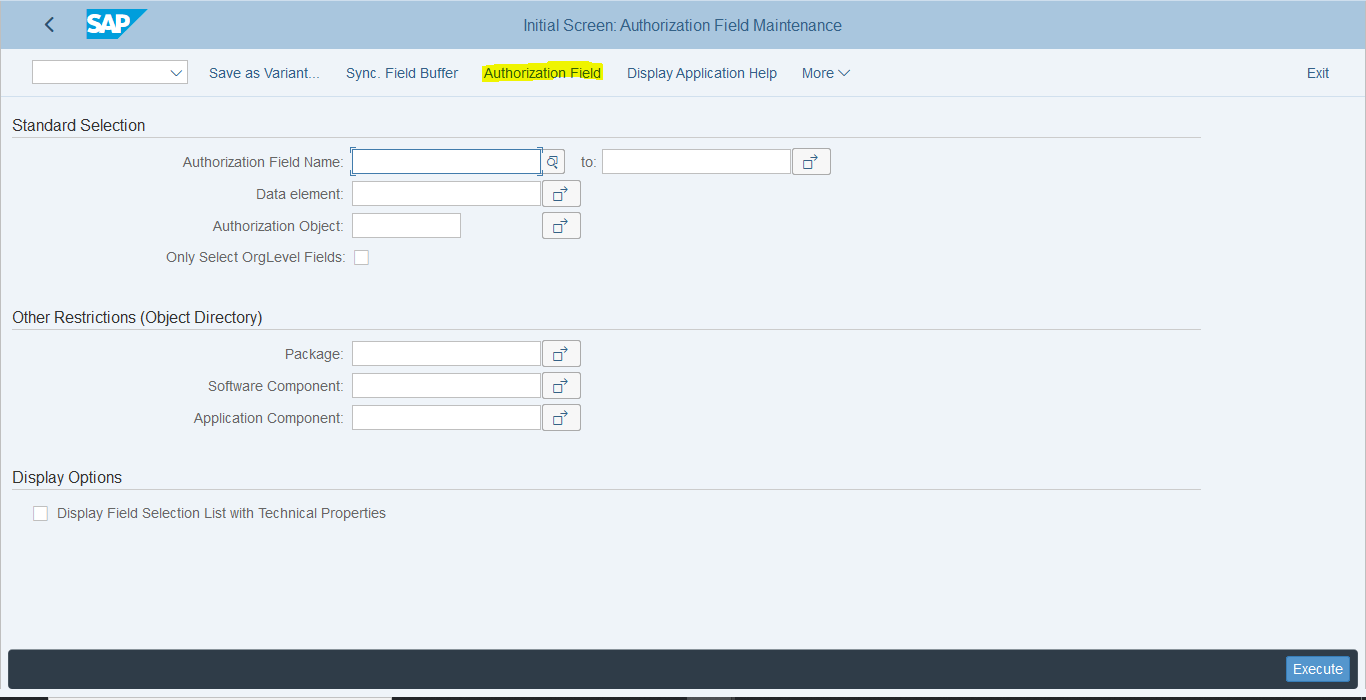Viewport: 1366px width, 700px height.
Task: Open multiple selection for the upper 'to' field
Action: [811, 161]
